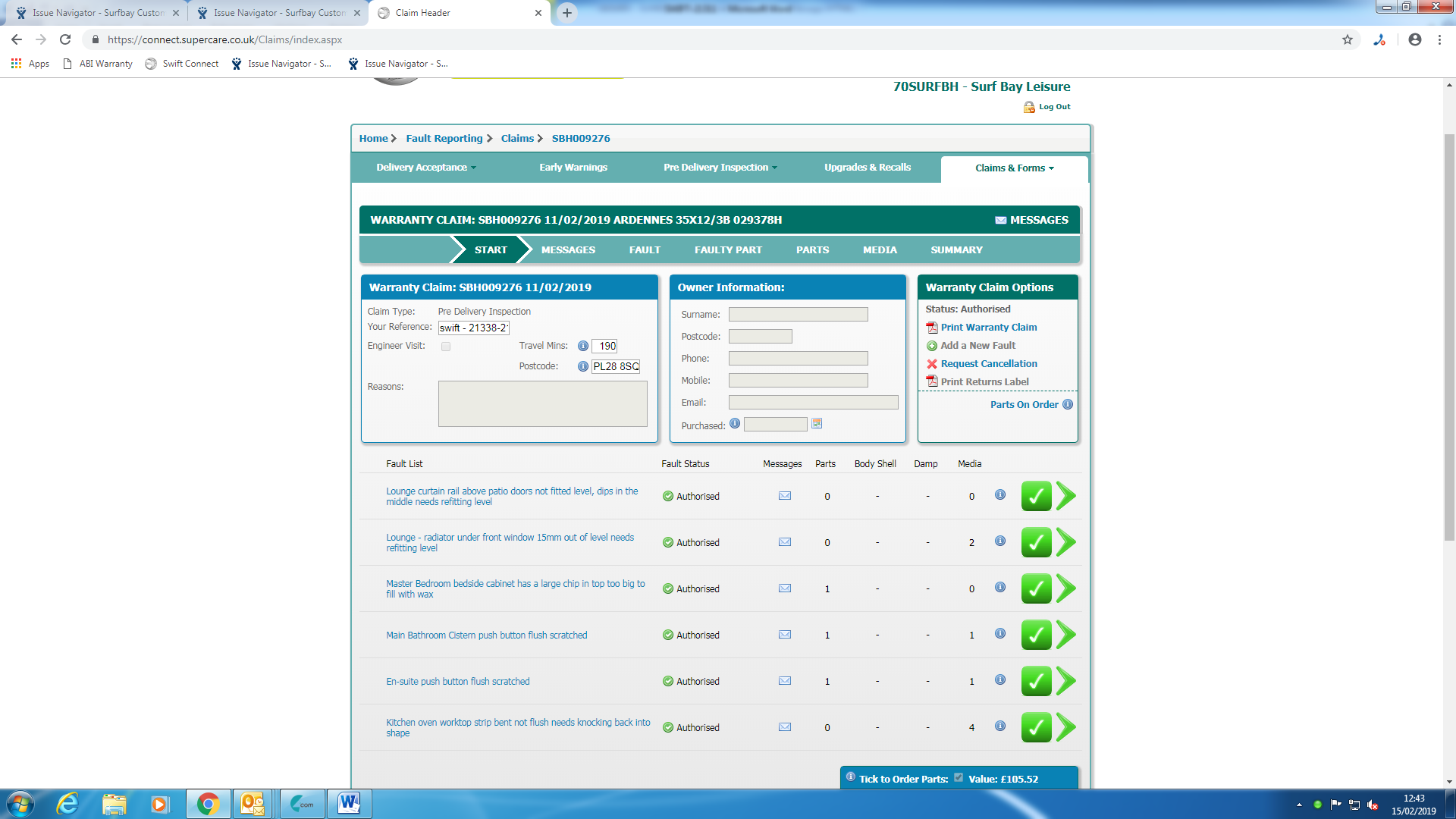Click the Messages envelope icon in claim header

(1000, 220)
